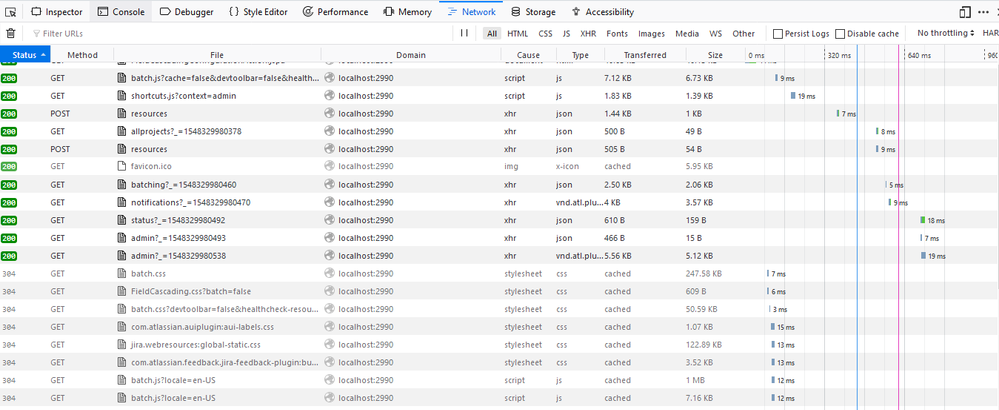This screenshot has width=999, height=410.
Task: Click 200 status badge of shortcuts.js row
Action: (x=9, y=95)
